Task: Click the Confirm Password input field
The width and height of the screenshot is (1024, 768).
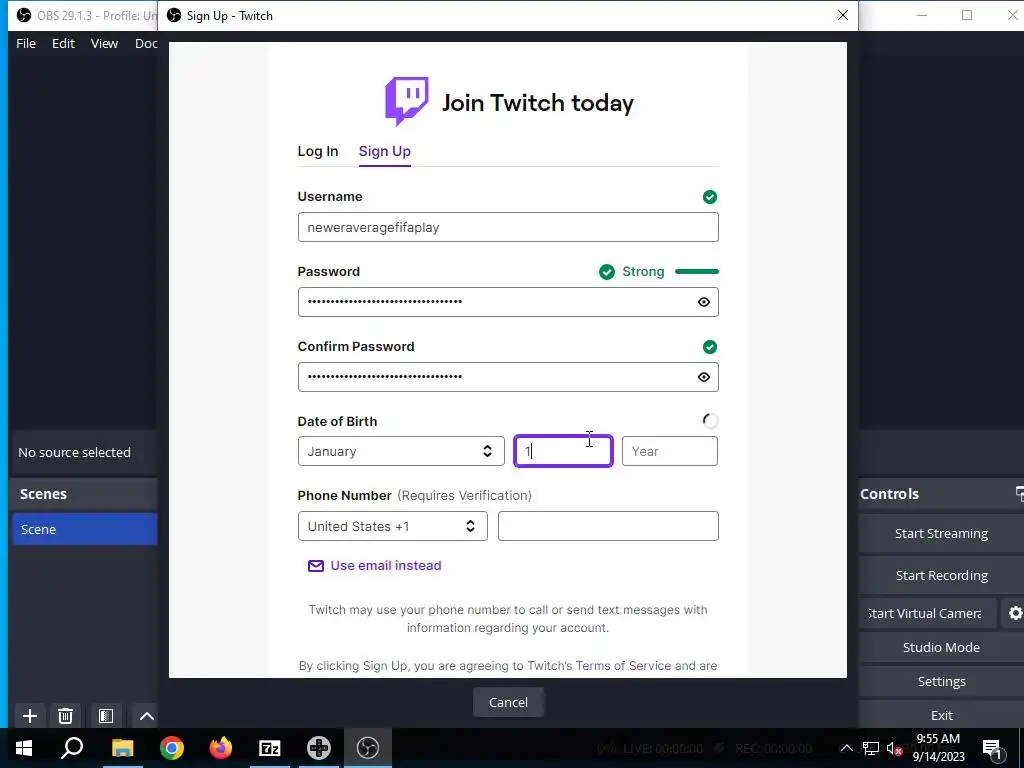Action: coord(508,377)
